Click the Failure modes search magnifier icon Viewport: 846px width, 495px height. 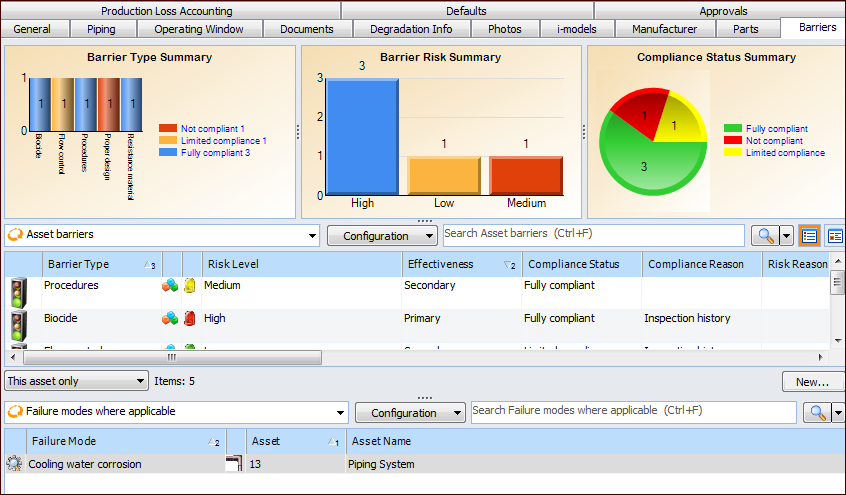[817, 413]
